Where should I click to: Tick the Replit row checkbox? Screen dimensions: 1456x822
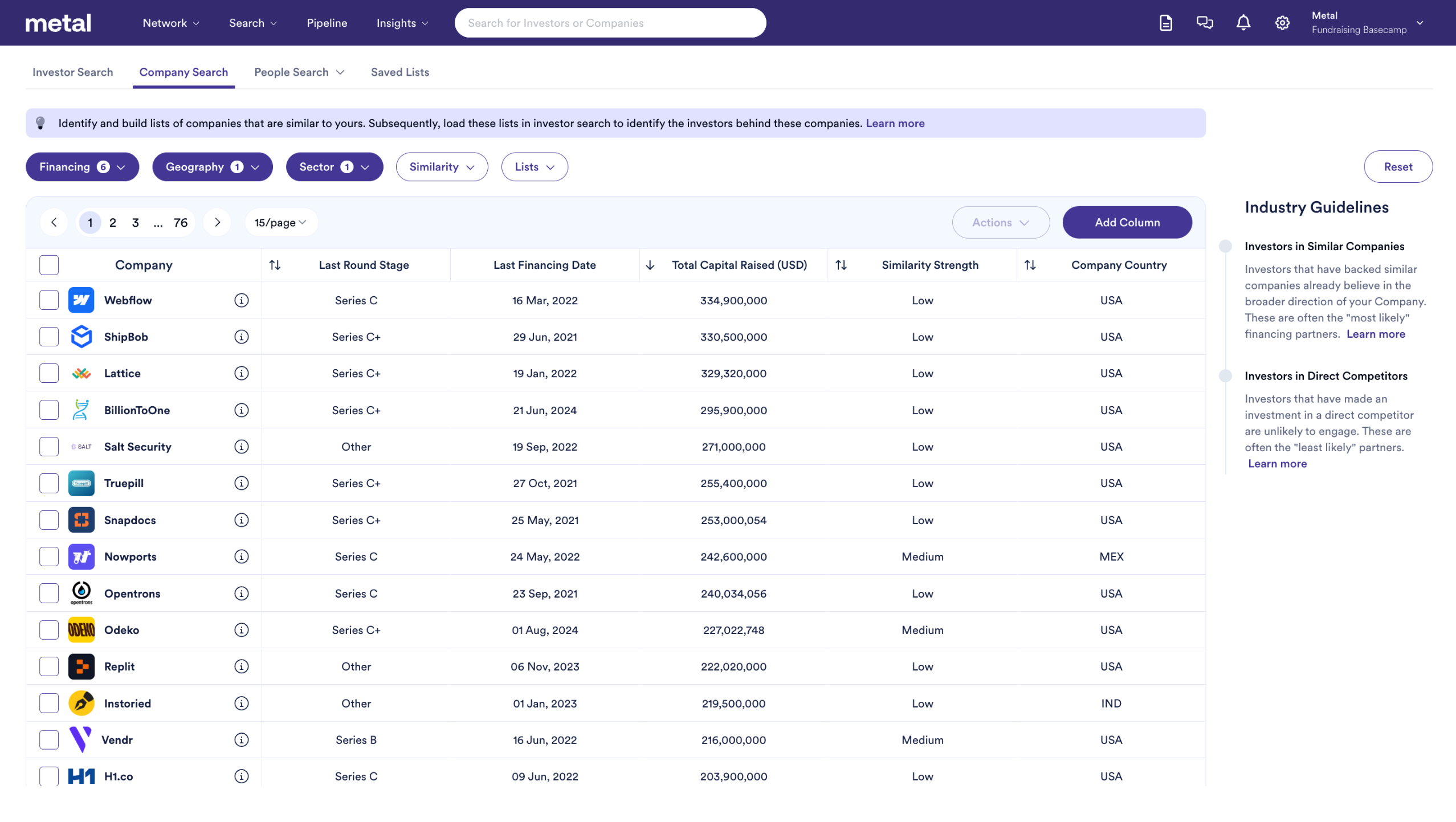point(49,666)
